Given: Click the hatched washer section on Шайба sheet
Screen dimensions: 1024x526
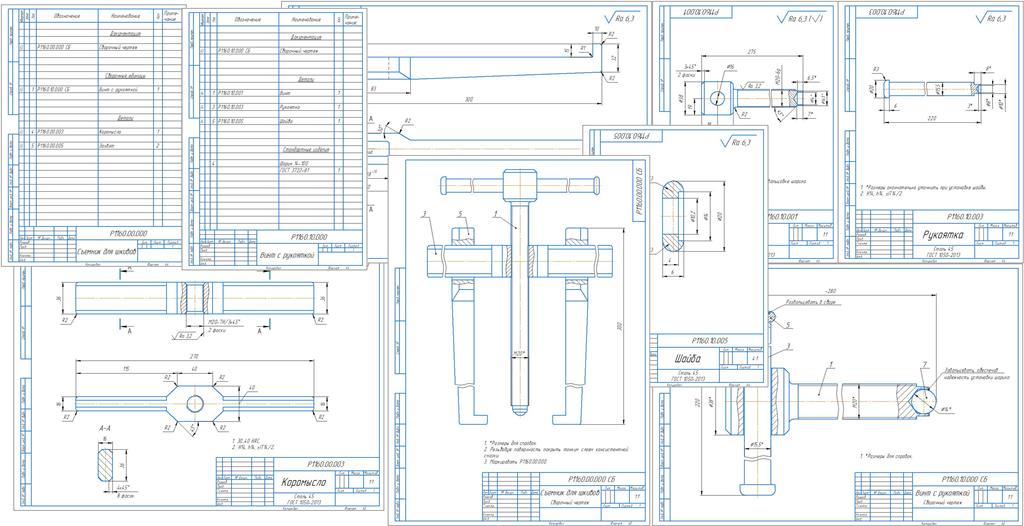Looking at the screenshot, I should point(675,216).
